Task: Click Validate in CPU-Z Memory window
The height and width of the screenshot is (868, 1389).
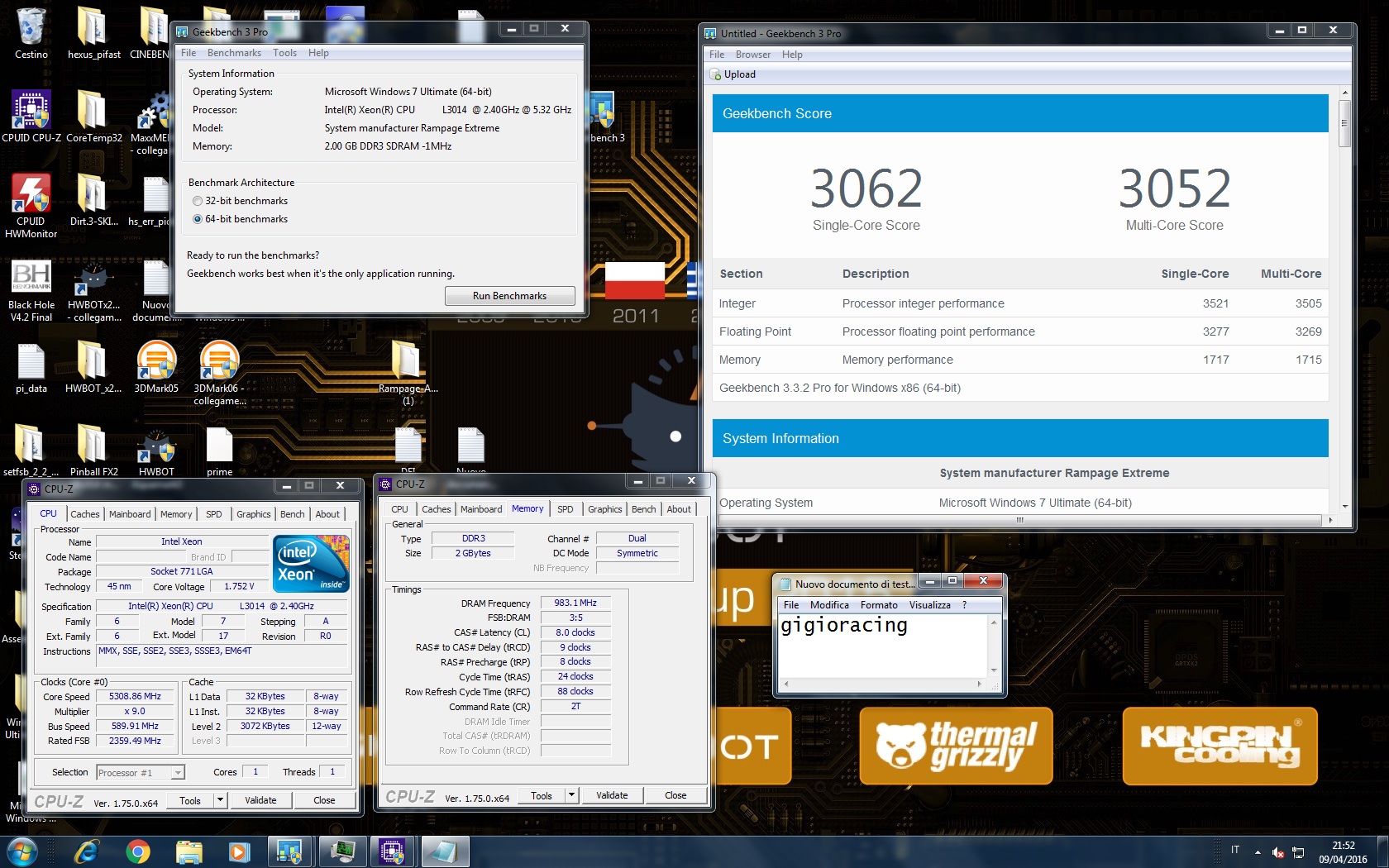Action: (x=612, y=795)
